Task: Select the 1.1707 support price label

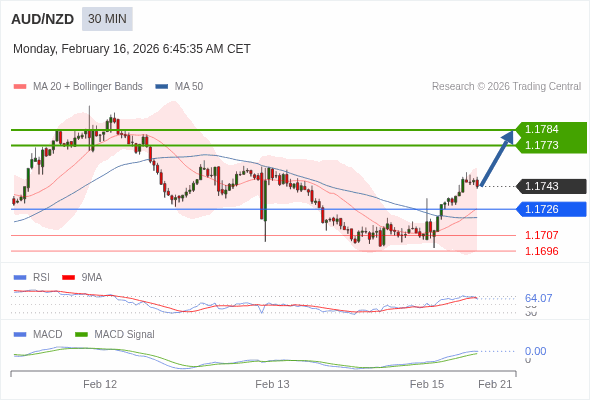Action: (541, 235)
